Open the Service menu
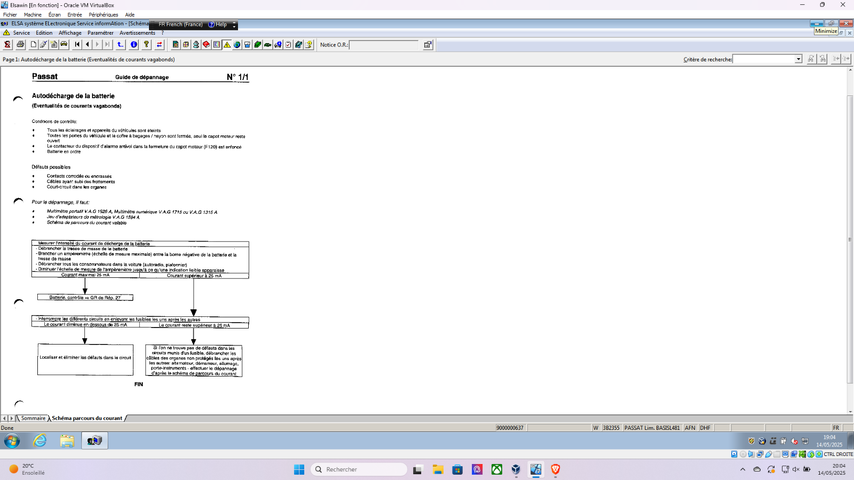This screenshot has height=480, width=854. 21,33
